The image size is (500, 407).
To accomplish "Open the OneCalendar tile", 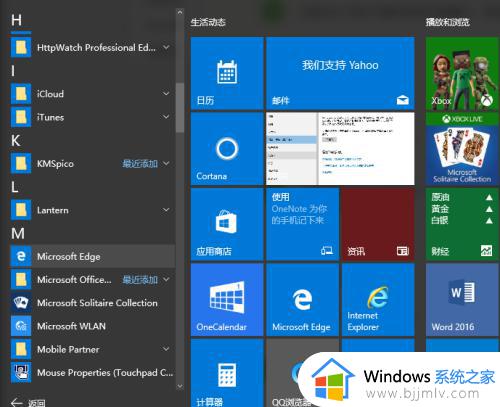I will (x=227, y=300).
